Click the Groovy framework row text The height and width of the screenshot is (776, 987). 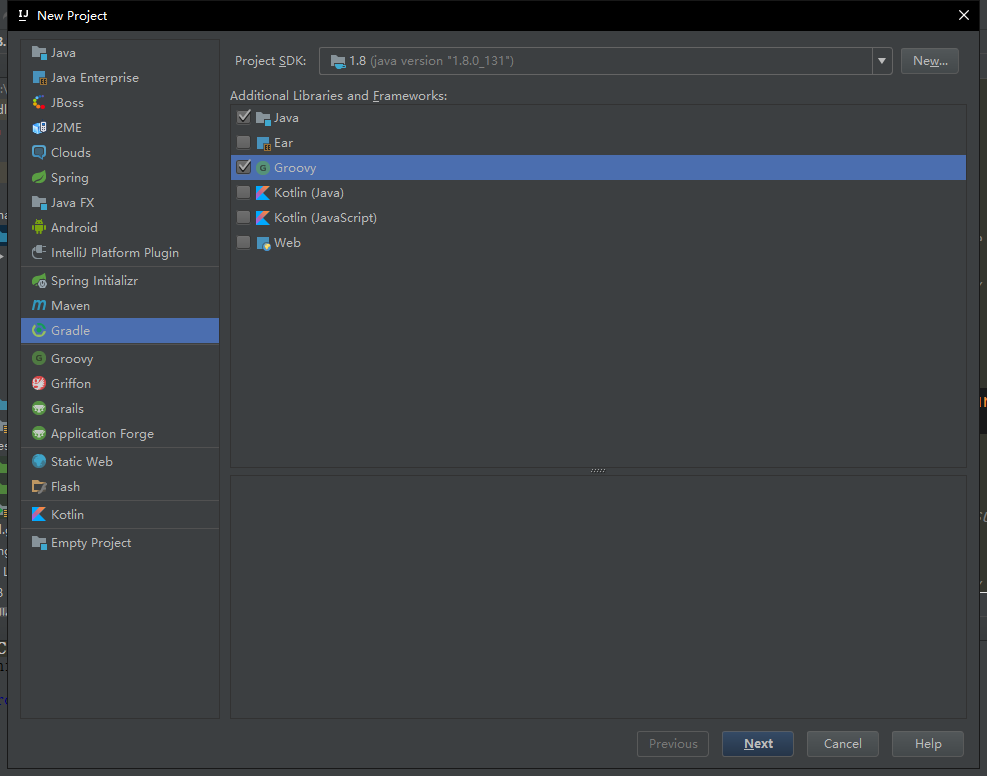click(x=295, y=168)
